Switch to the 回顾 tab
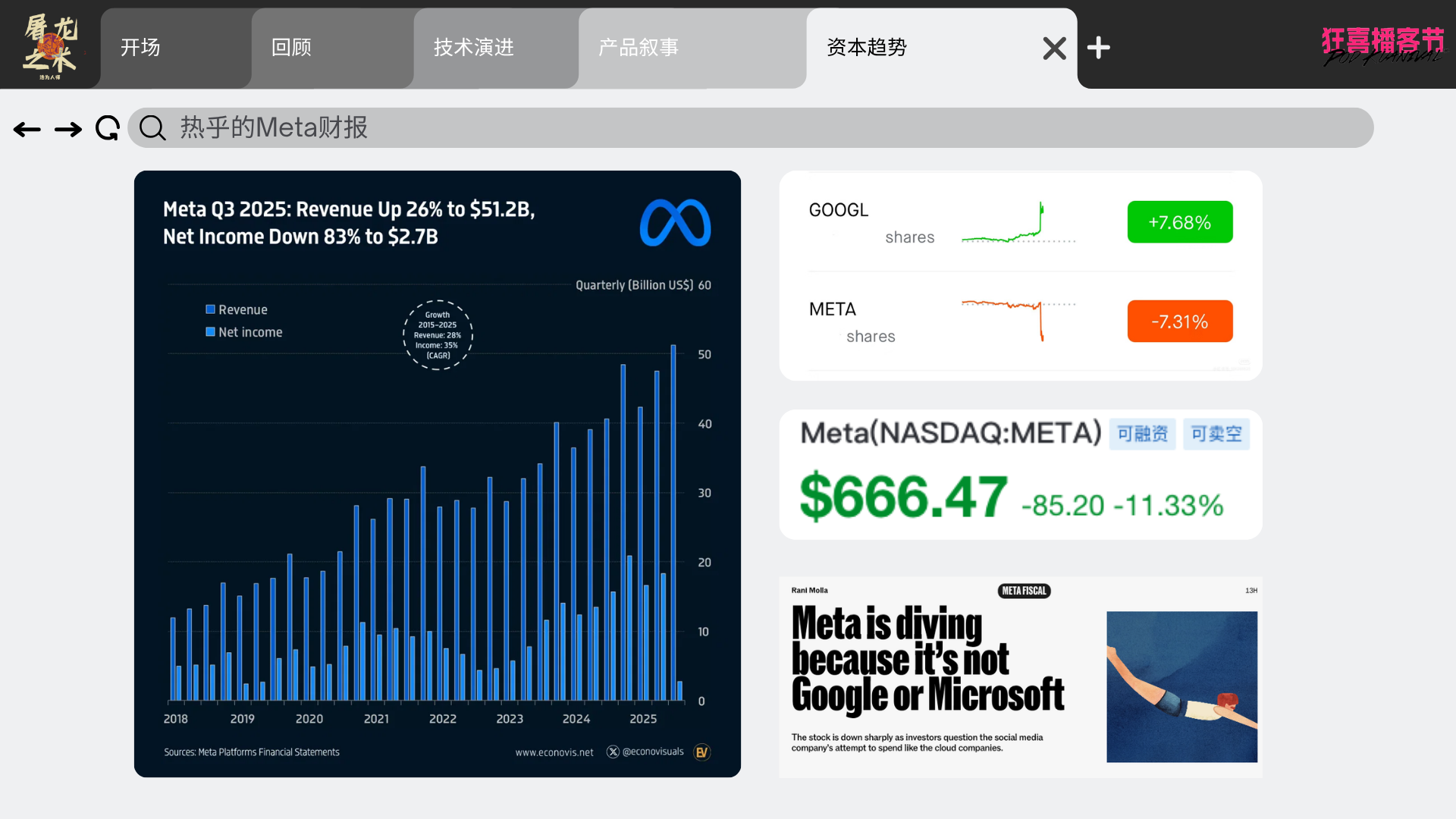This screenshot has width=1456, height=819. coord(292,48)
